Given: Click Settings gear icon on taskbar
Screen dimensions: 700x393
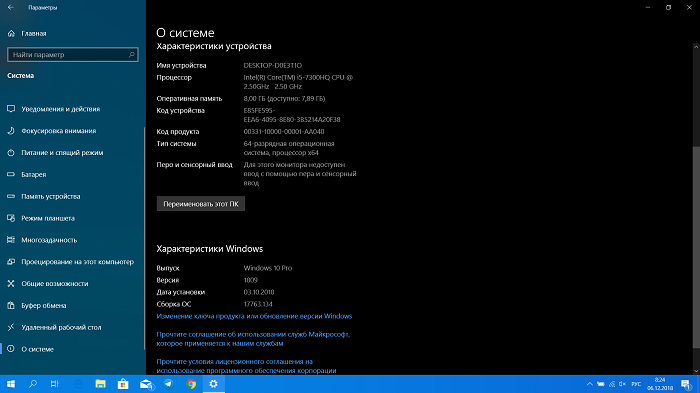Looking at the screenshot, I should pos(213,384).
